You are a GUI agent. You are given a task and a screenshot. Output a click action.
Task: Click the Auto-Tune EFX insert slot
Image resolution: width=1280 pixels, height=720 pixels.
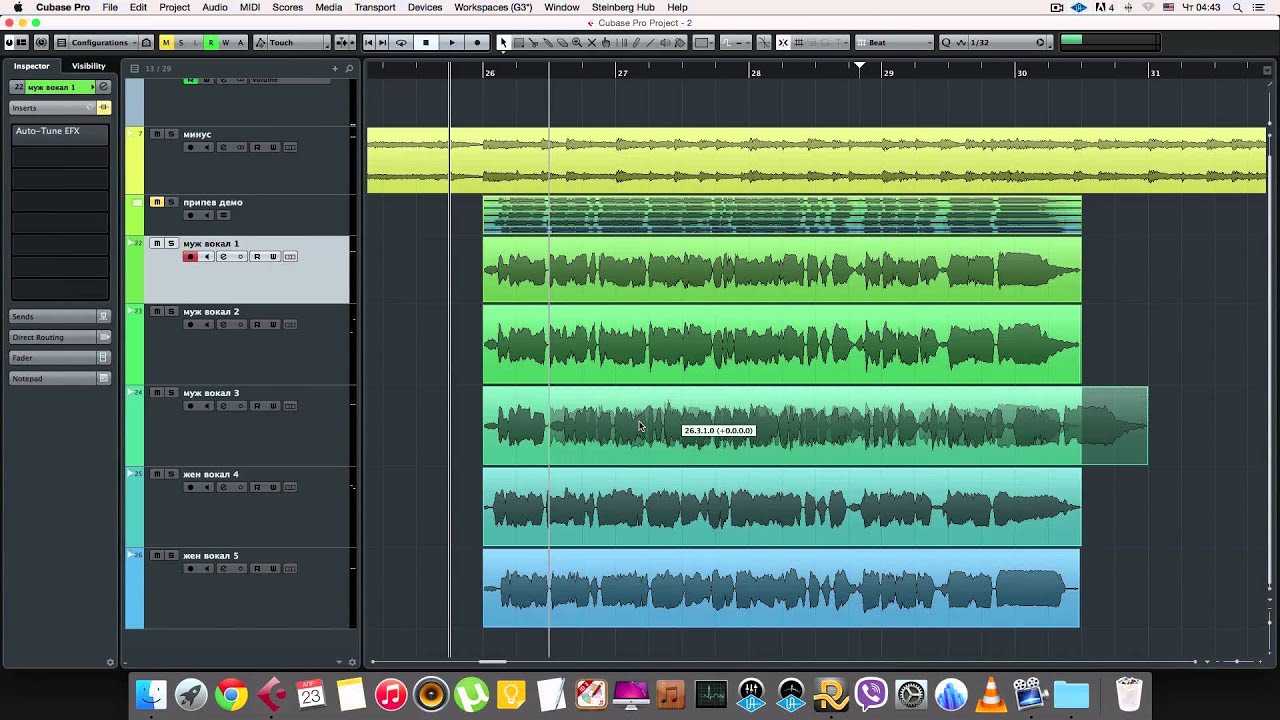(x=60, y=131)
